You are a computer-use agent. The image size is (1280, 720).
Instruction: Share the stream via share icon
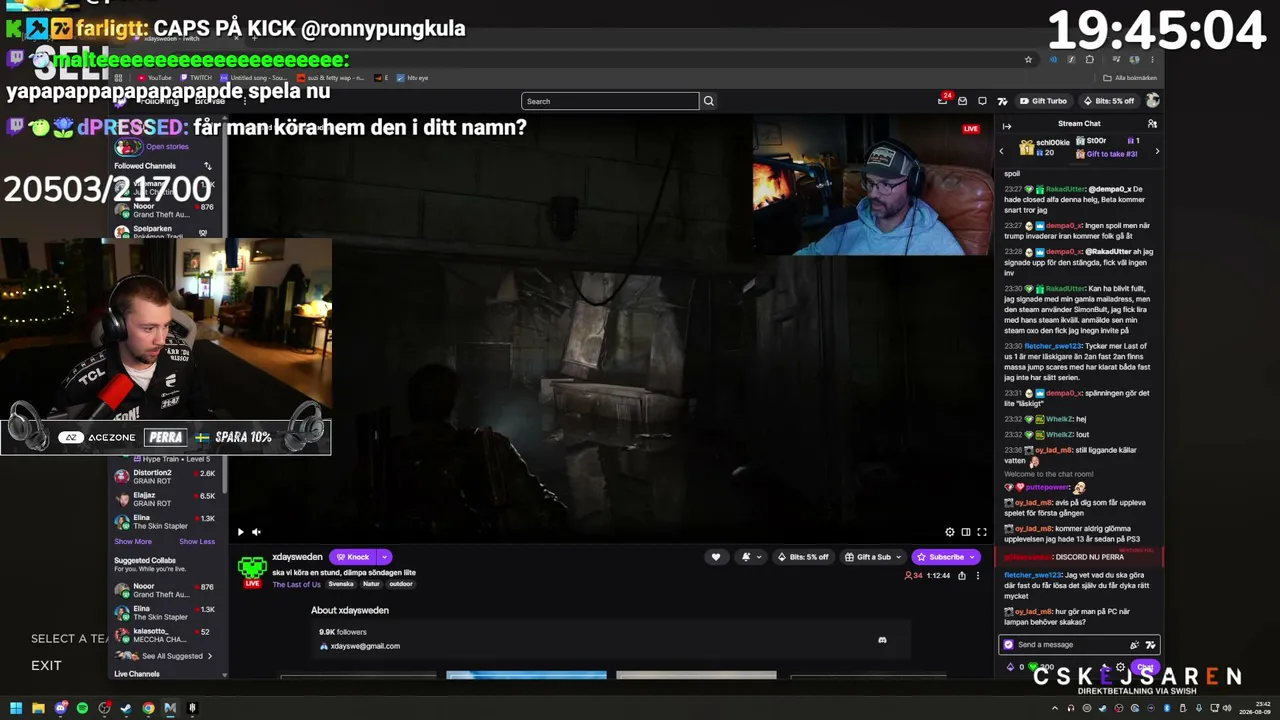point(962,575)
